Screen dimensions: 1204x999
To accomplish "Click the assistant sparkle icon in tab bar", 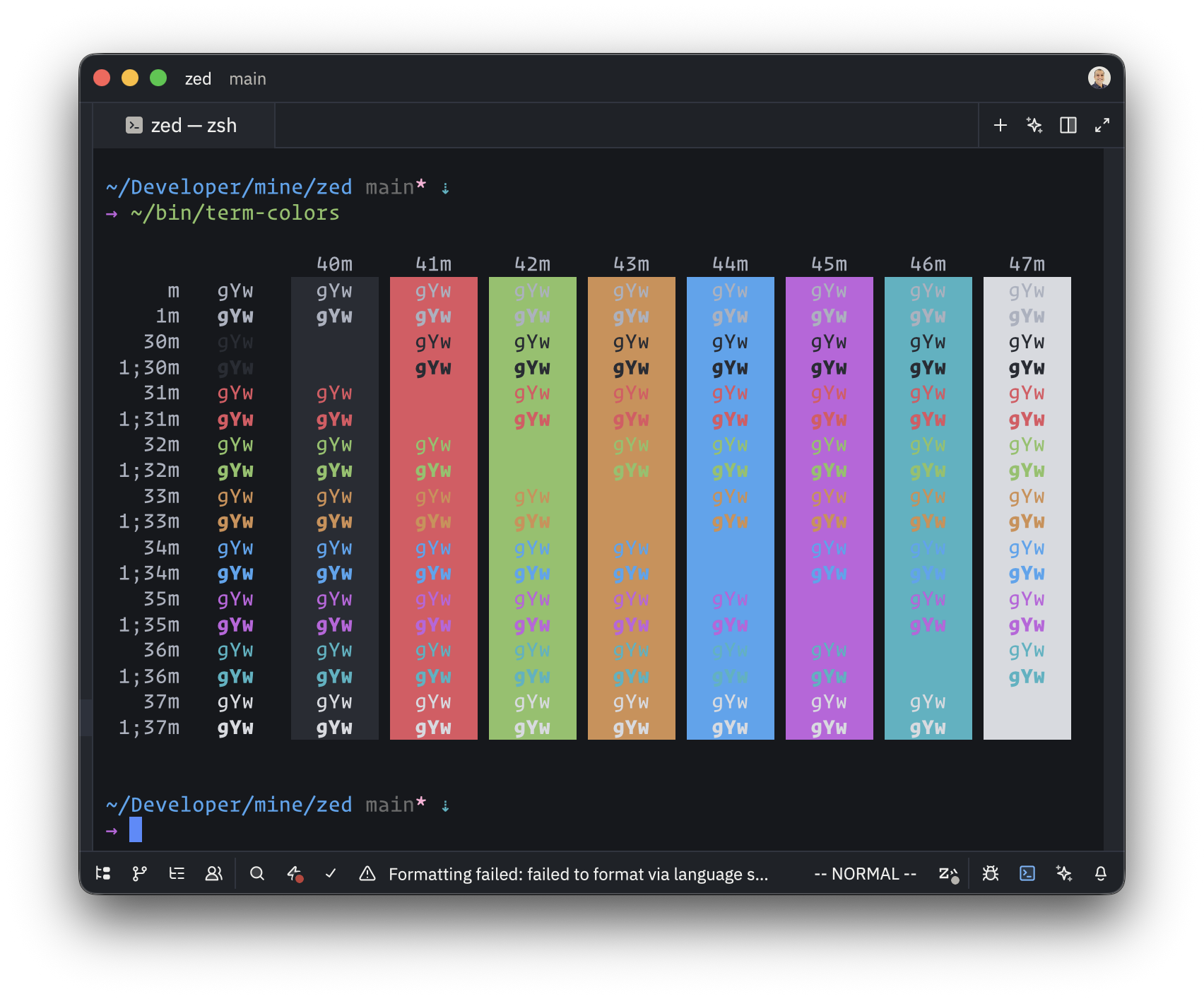I will [x=1034, y=125].
